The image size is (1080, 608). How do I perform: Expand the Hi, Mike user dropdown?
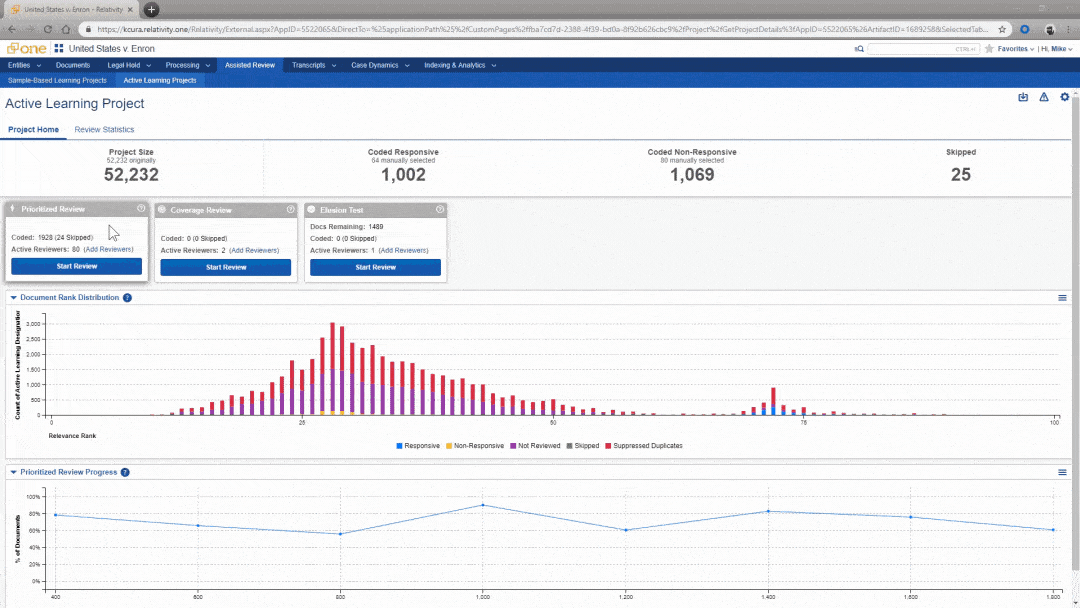pos(1056,48)
